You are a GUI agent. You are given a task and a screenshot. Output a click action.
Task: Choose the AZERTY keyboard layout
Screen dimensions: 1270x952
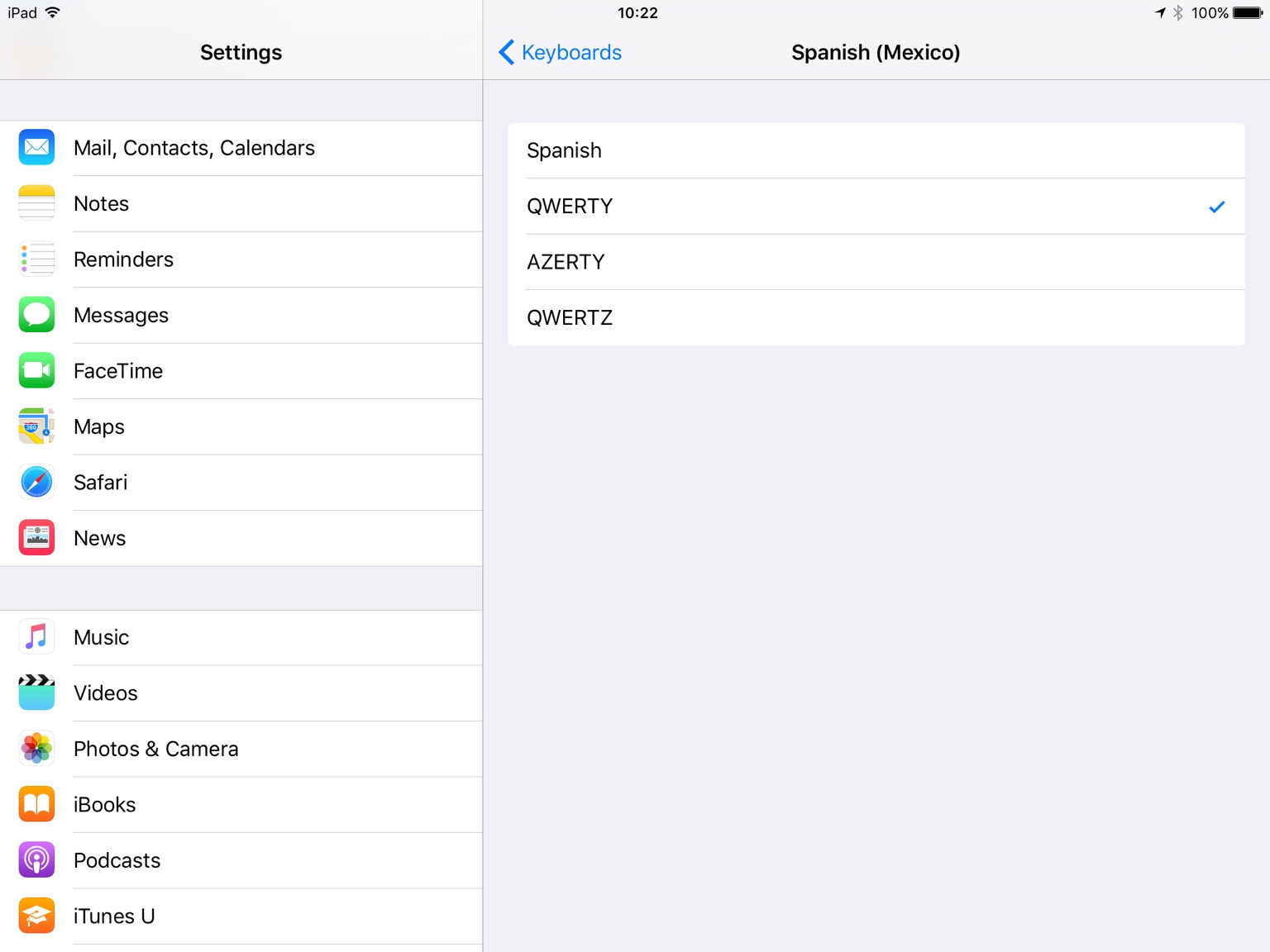(876, 262)
